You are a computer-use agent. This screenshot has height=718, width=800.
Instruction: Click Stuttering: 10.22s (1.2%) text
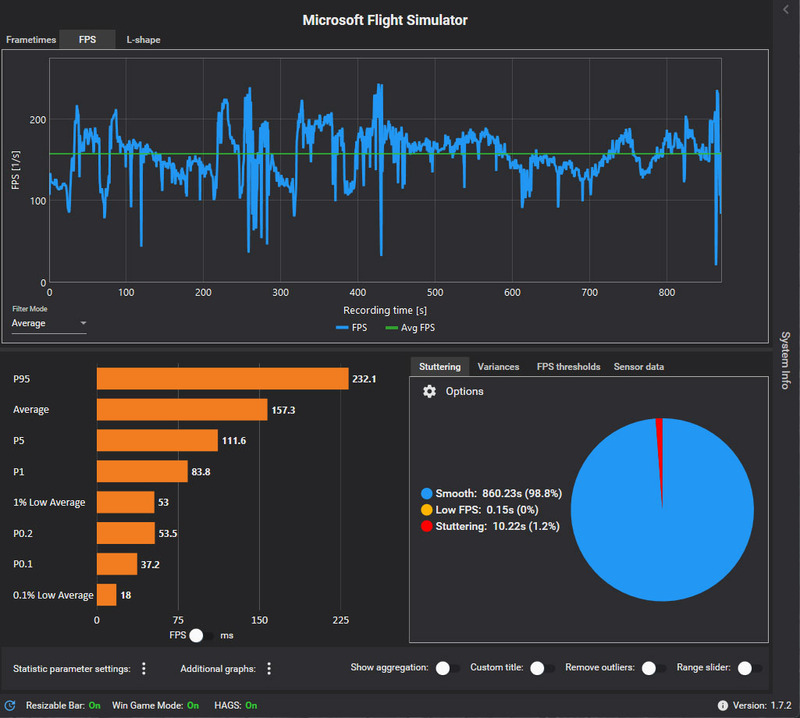(x=497, y=526)
